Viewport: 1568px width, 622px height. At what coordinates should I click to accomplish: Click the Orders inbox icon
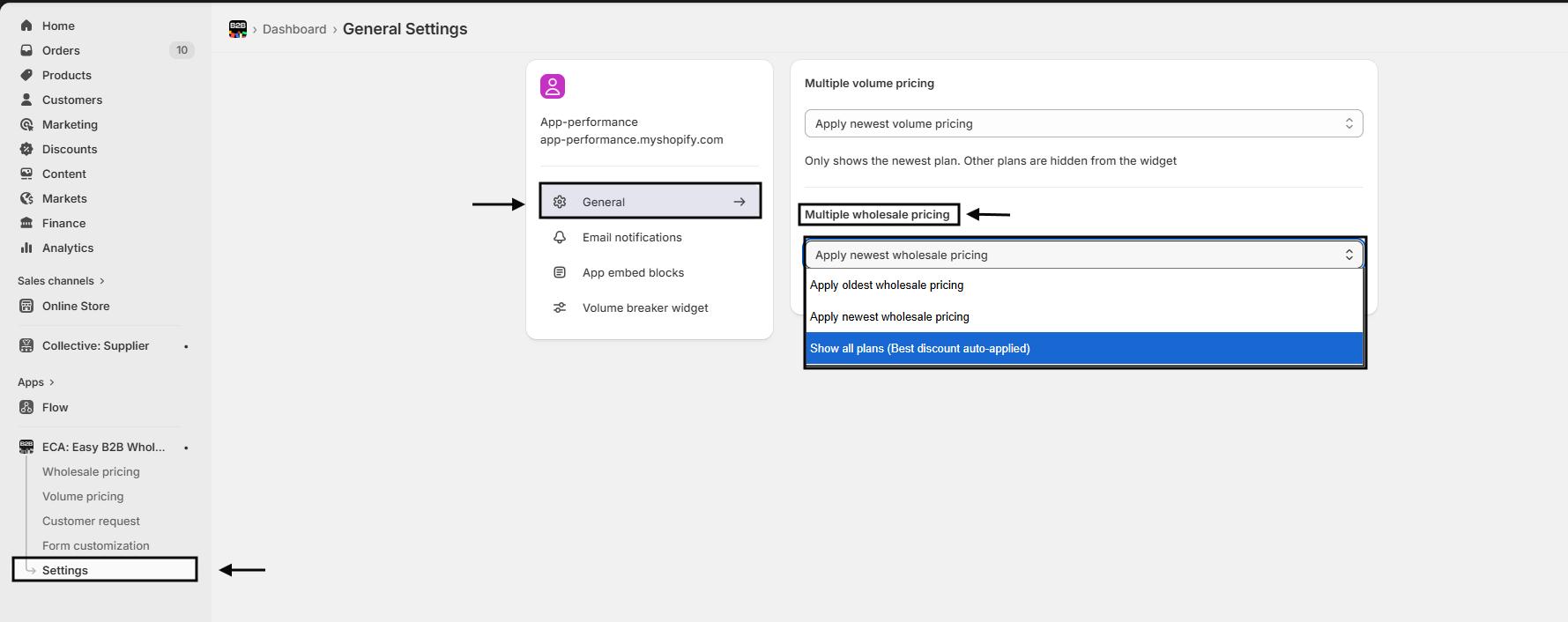pos(26,50)
